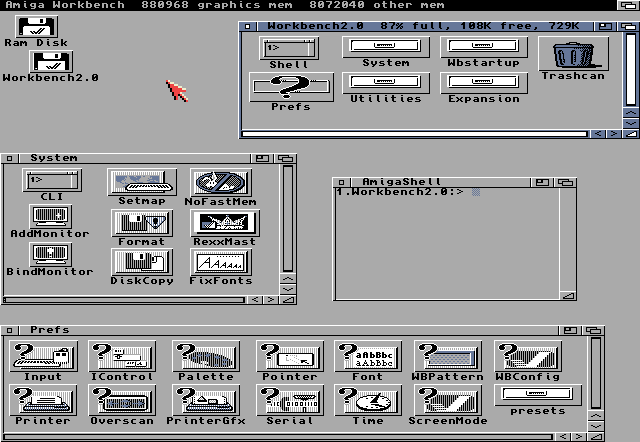
Task: Launch the DiskCopy tool
Action: pyautogui.click(x=141, y=263)
